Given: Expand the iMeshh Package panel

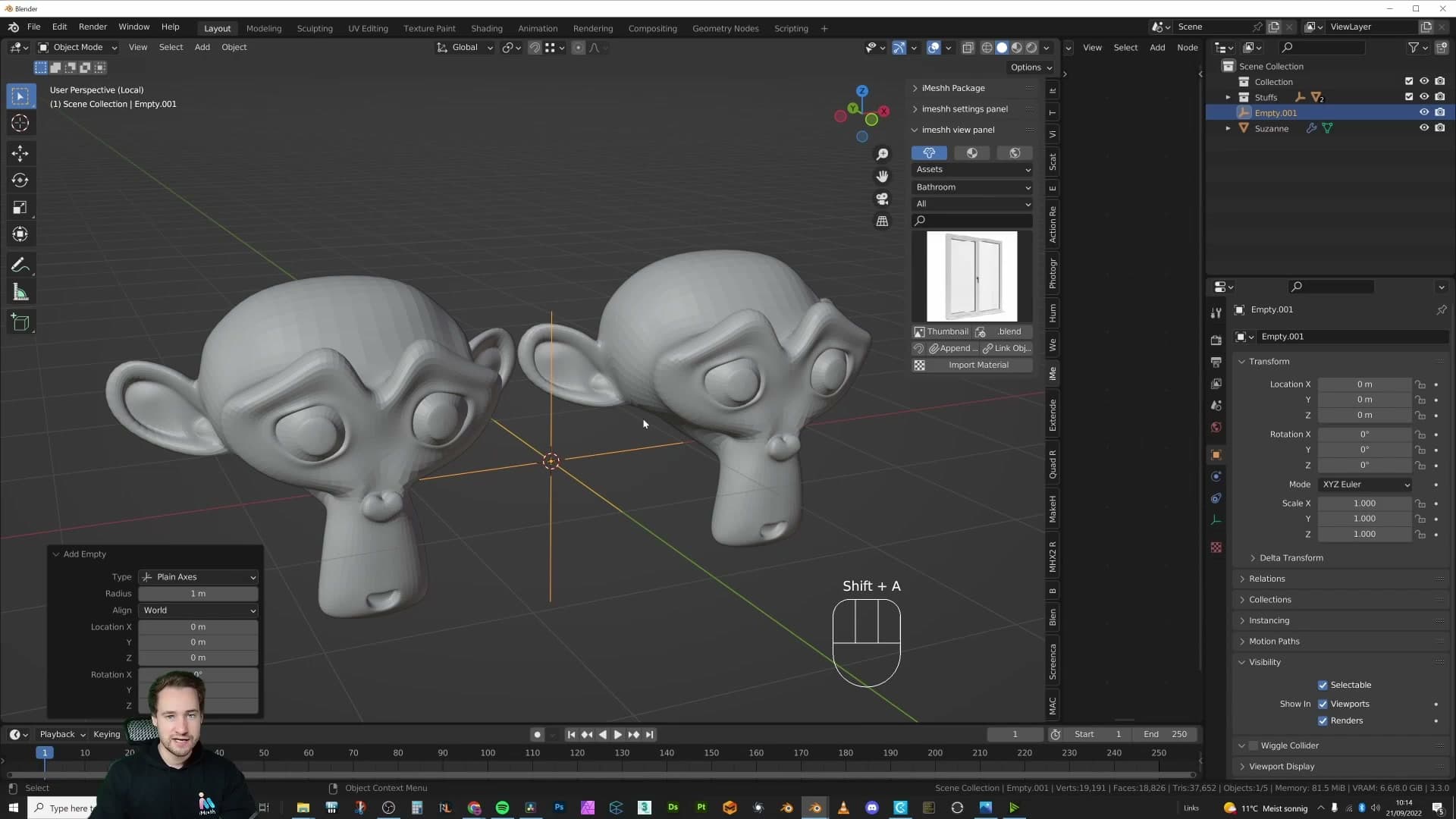Looking at the screenshot, I should click(953, 88).
